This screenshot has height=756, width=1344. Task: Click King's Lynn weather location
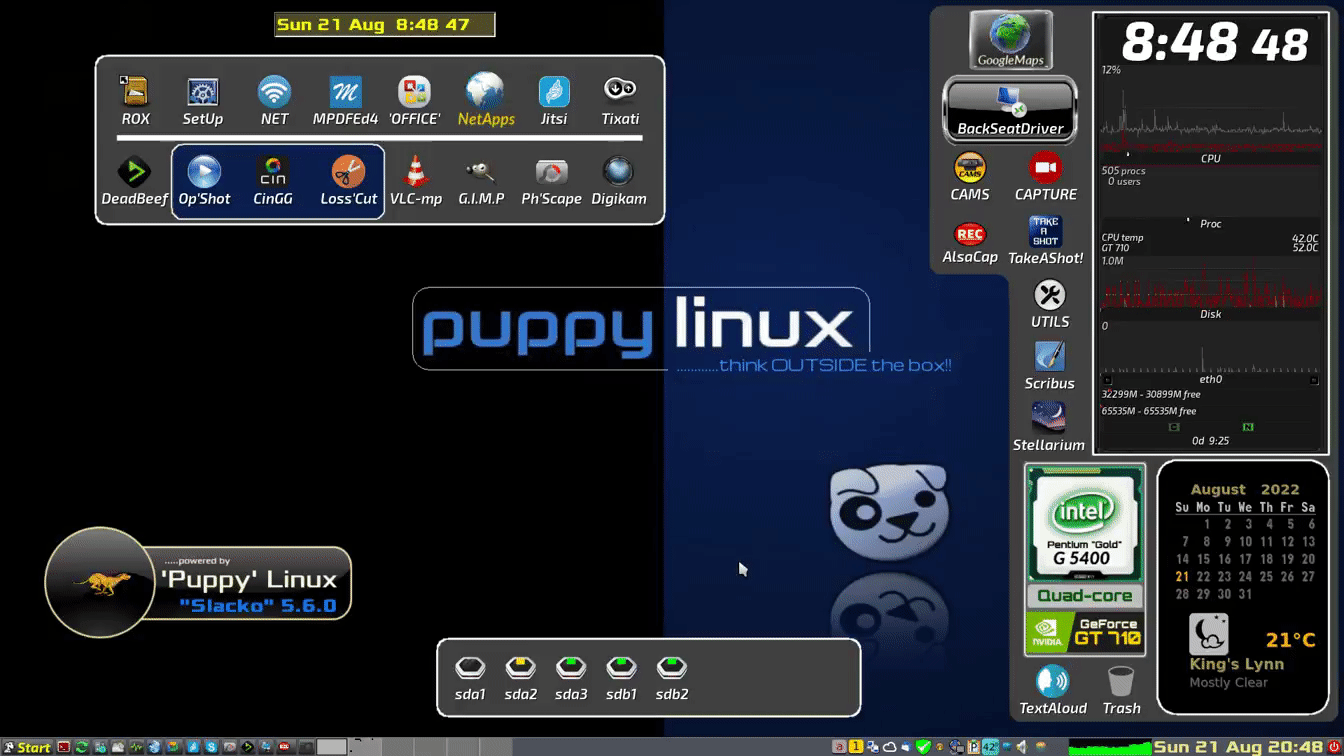pos(1237,664)
